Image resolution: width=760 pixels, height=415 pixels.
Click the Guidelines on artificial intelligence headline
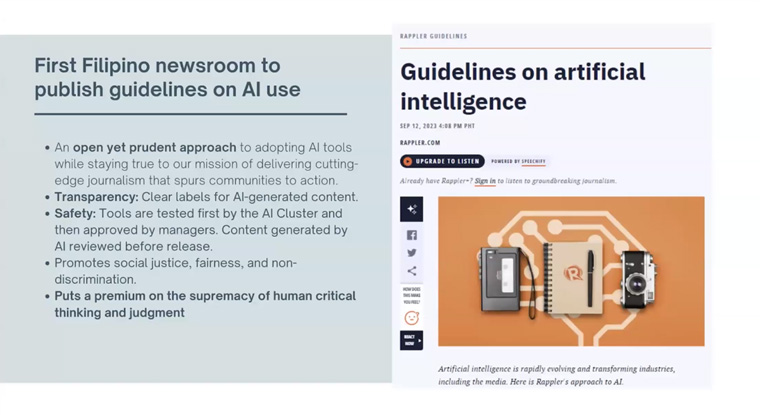522,87
